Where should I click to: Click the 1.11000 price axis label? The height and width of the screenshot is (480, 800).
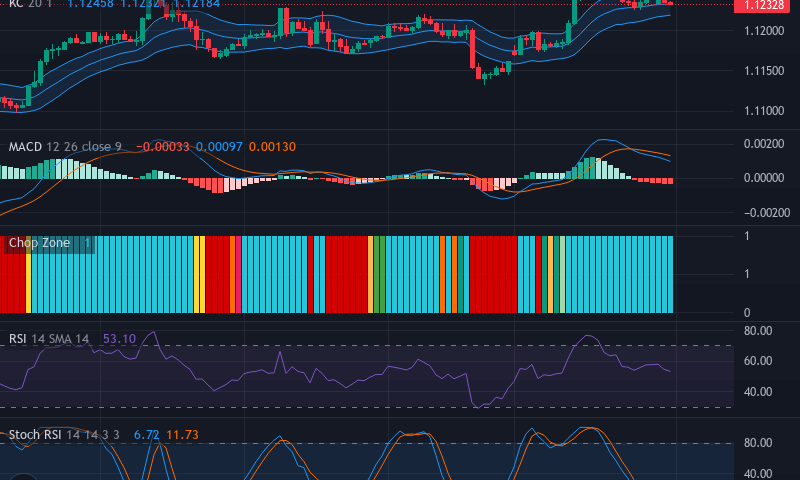pyautogui.click(x=764, y=111)
